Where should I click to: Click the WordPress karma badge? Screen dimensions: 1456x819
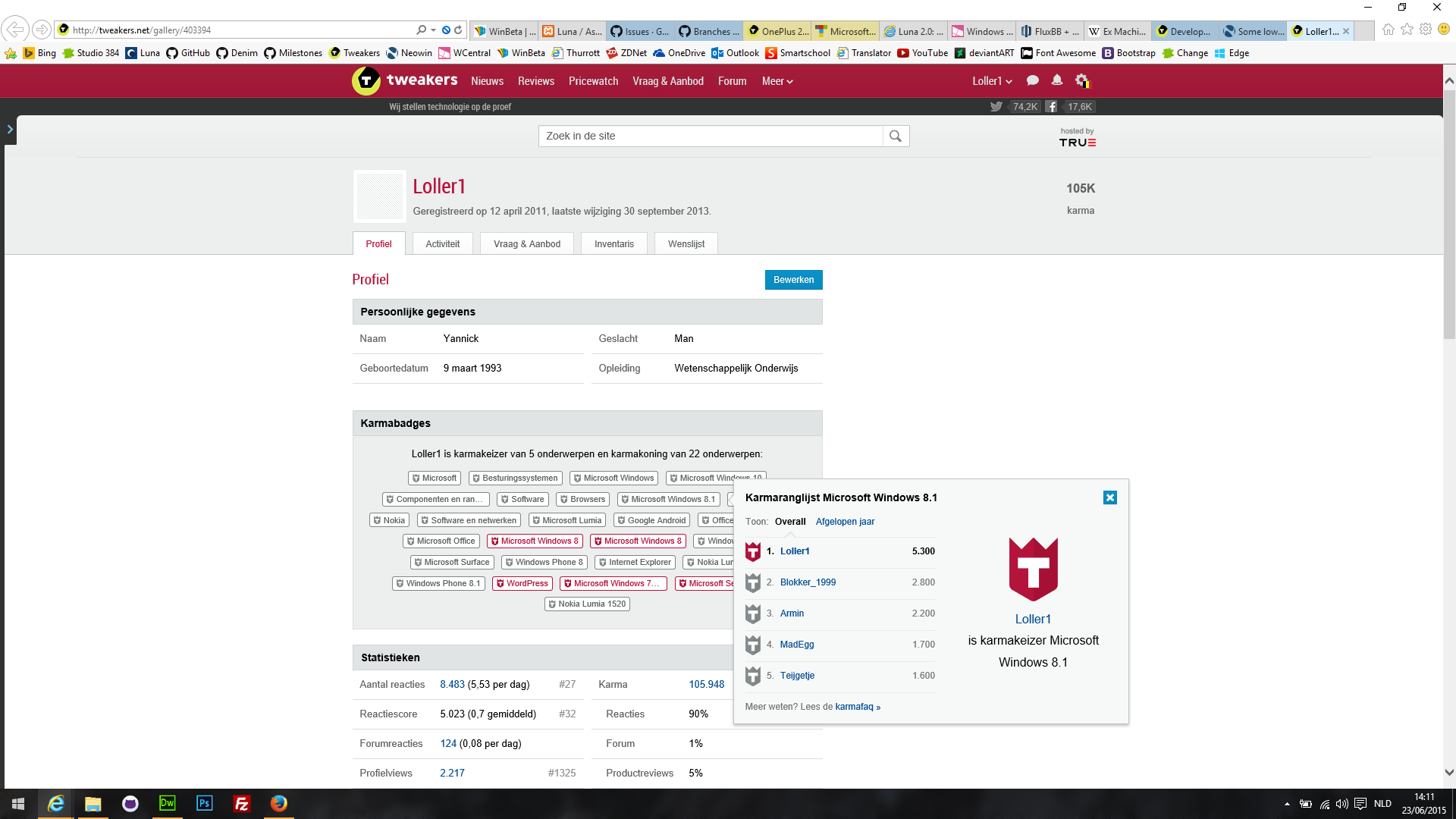click(x=522, y=584)
